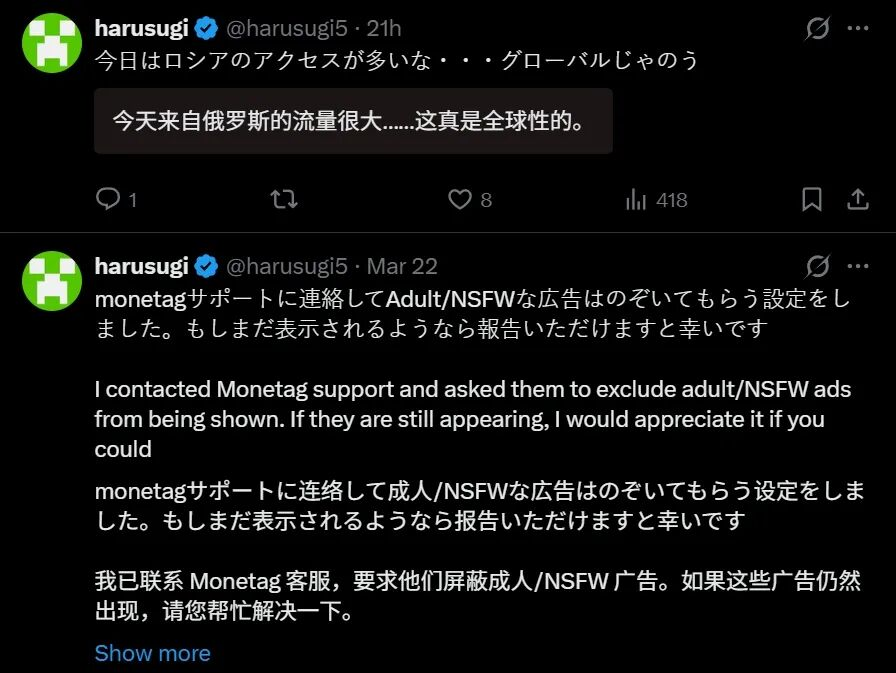The image size is (896, 673).
Task: Open harusugi profile name in first tweet
Action: pyautogui.click(x=141, y=28)
